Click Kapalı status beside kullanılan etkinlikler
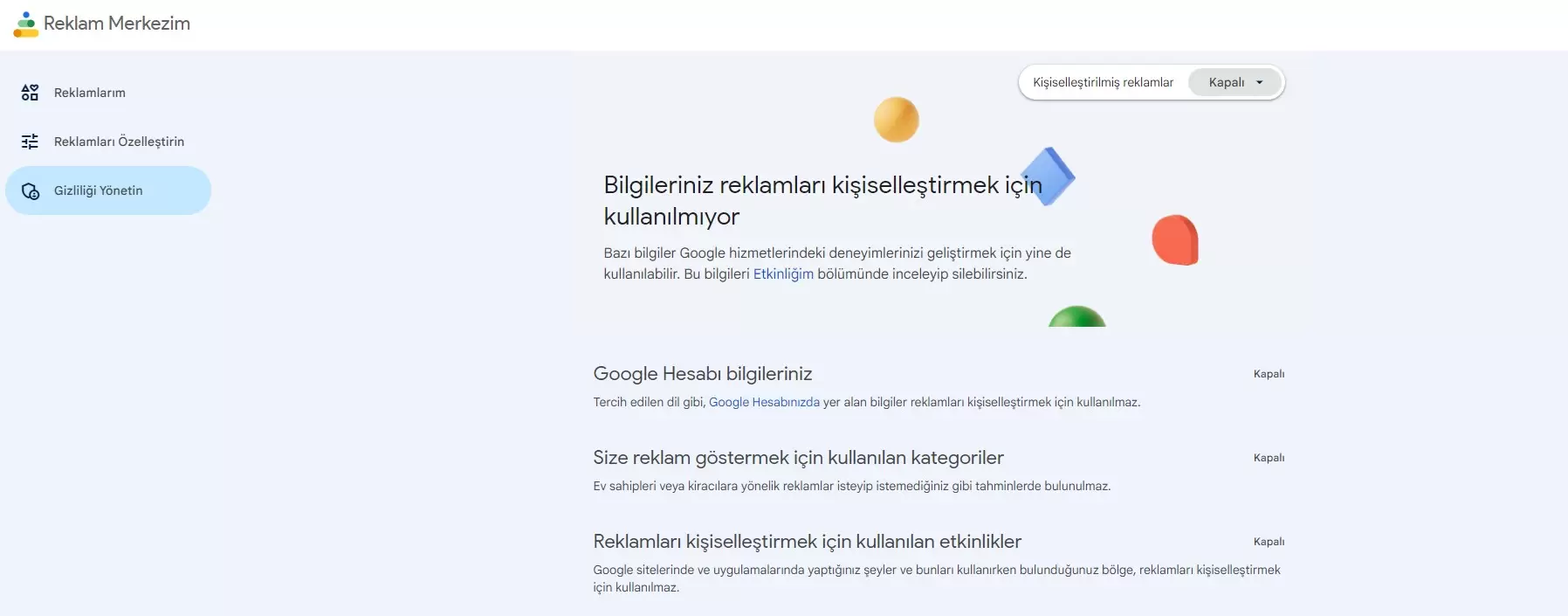Viewport: 1568px width, 616px height. pyautogui.click(x=1269, y=542)
